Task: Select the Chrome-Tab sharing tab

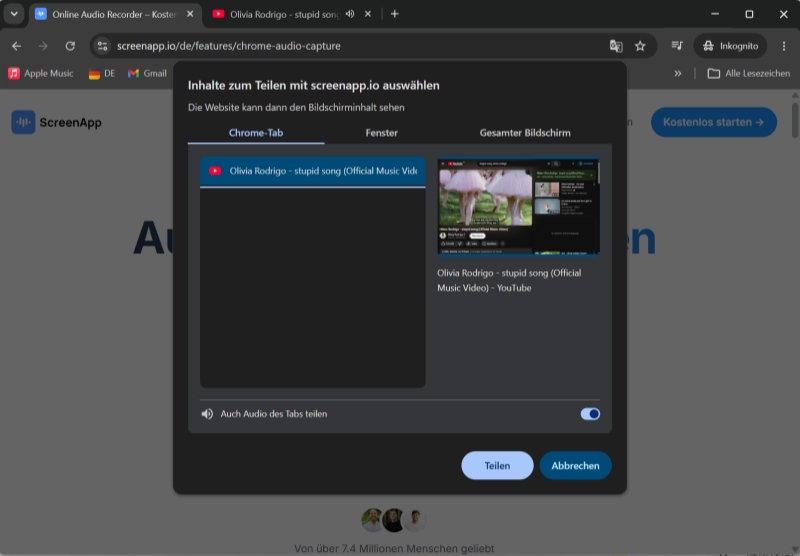Action: [x=256, y=133]
